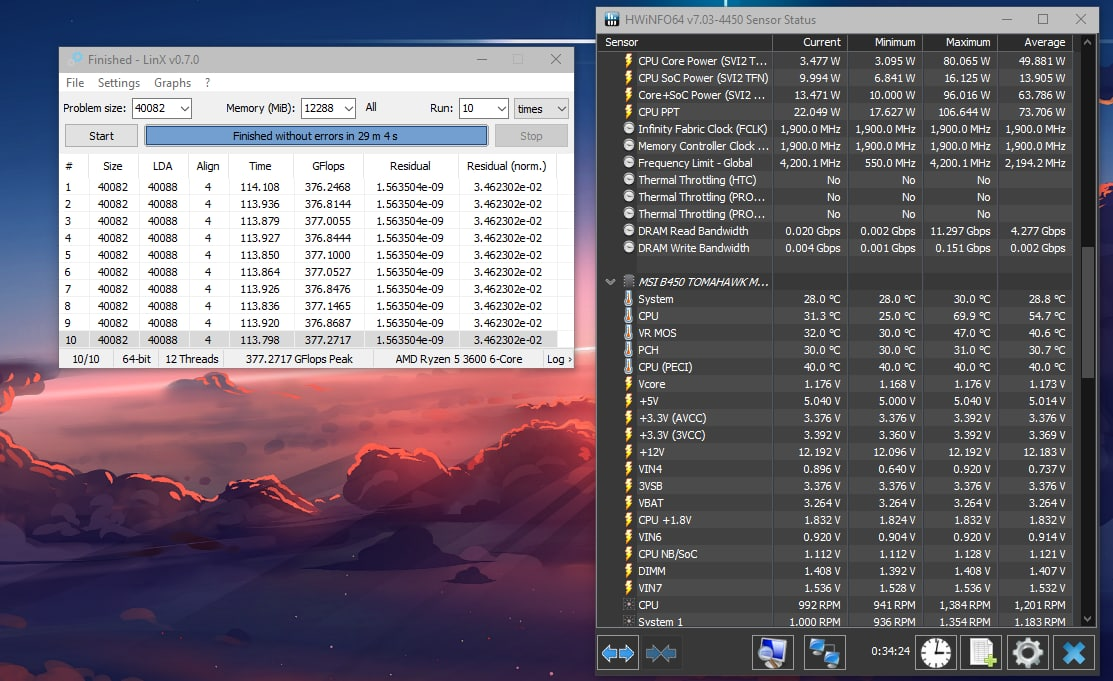Open the Settings menu in LinX
The width and height of the screenshot is (1113, 681).
pos(118,83)
